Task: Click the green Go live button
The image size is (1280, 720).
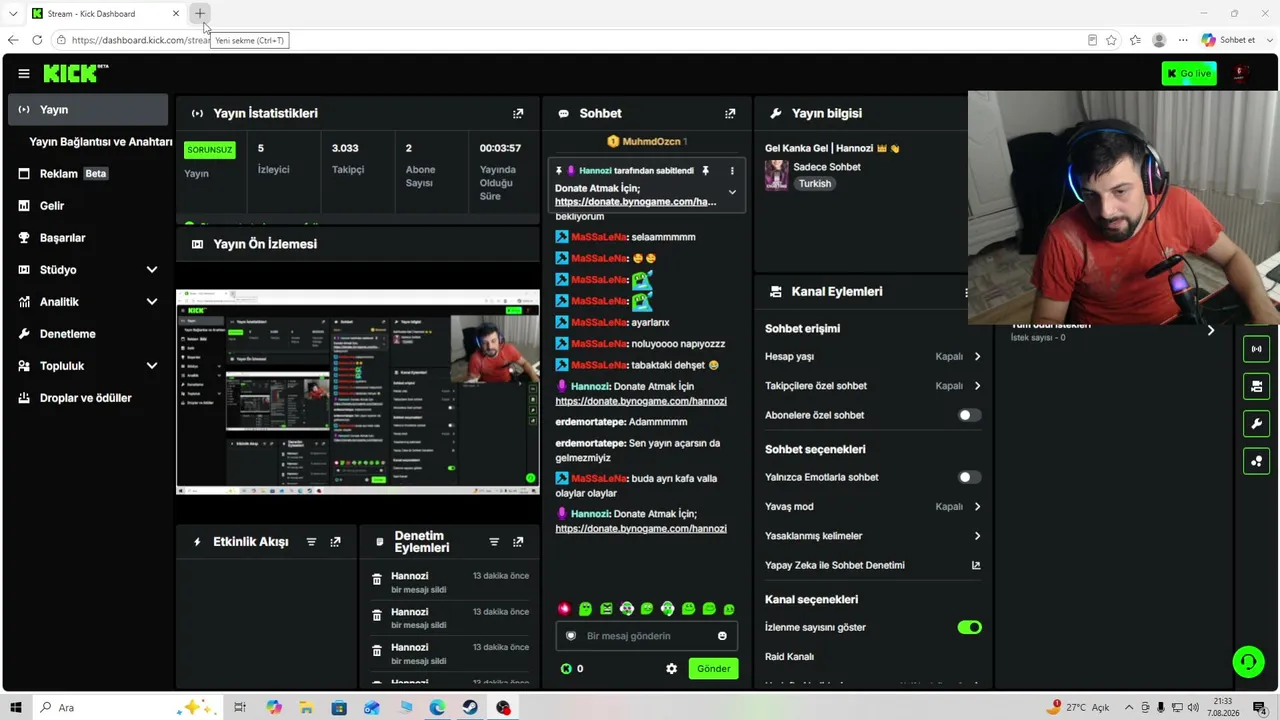Action: click(x=1189, y=73)
